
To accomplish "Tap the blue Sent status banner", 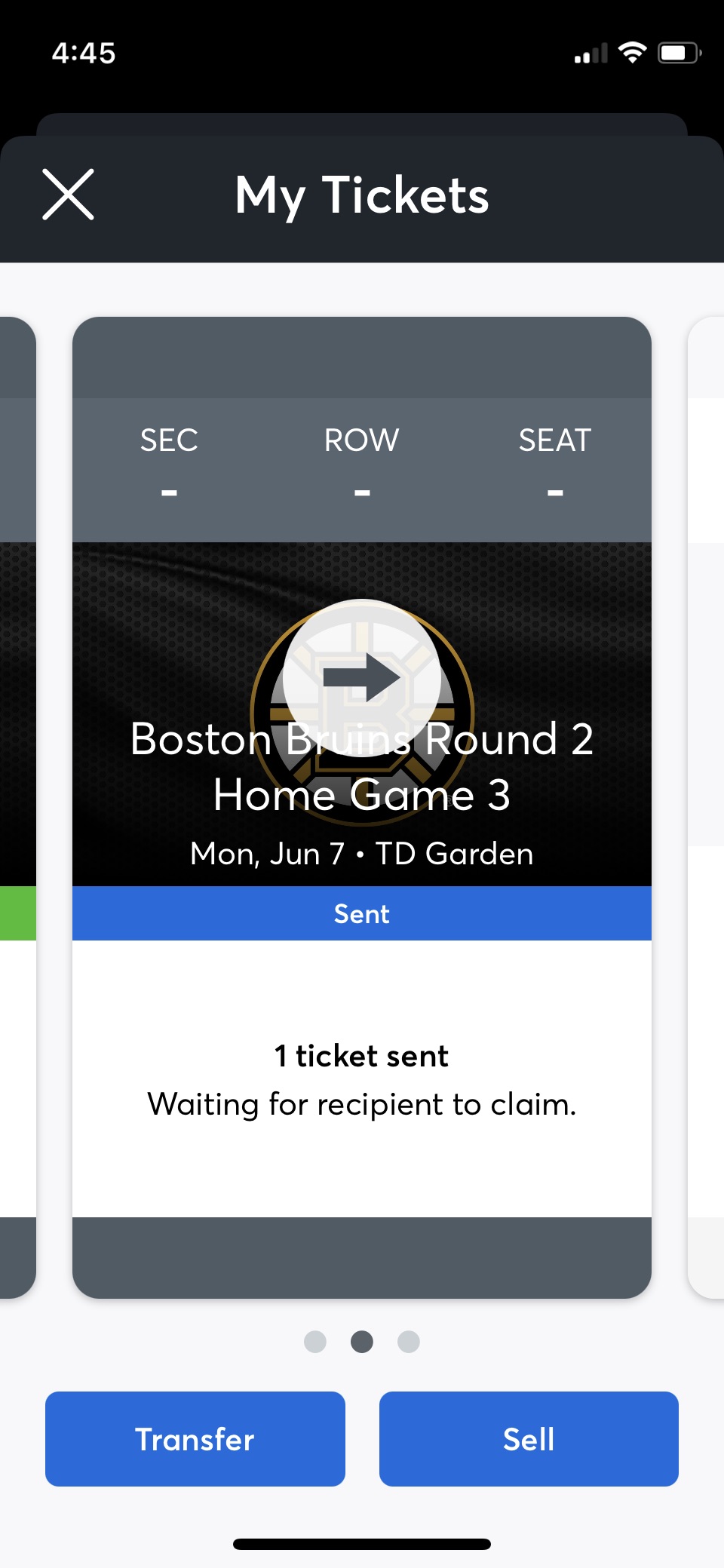I will coord(362,913).
